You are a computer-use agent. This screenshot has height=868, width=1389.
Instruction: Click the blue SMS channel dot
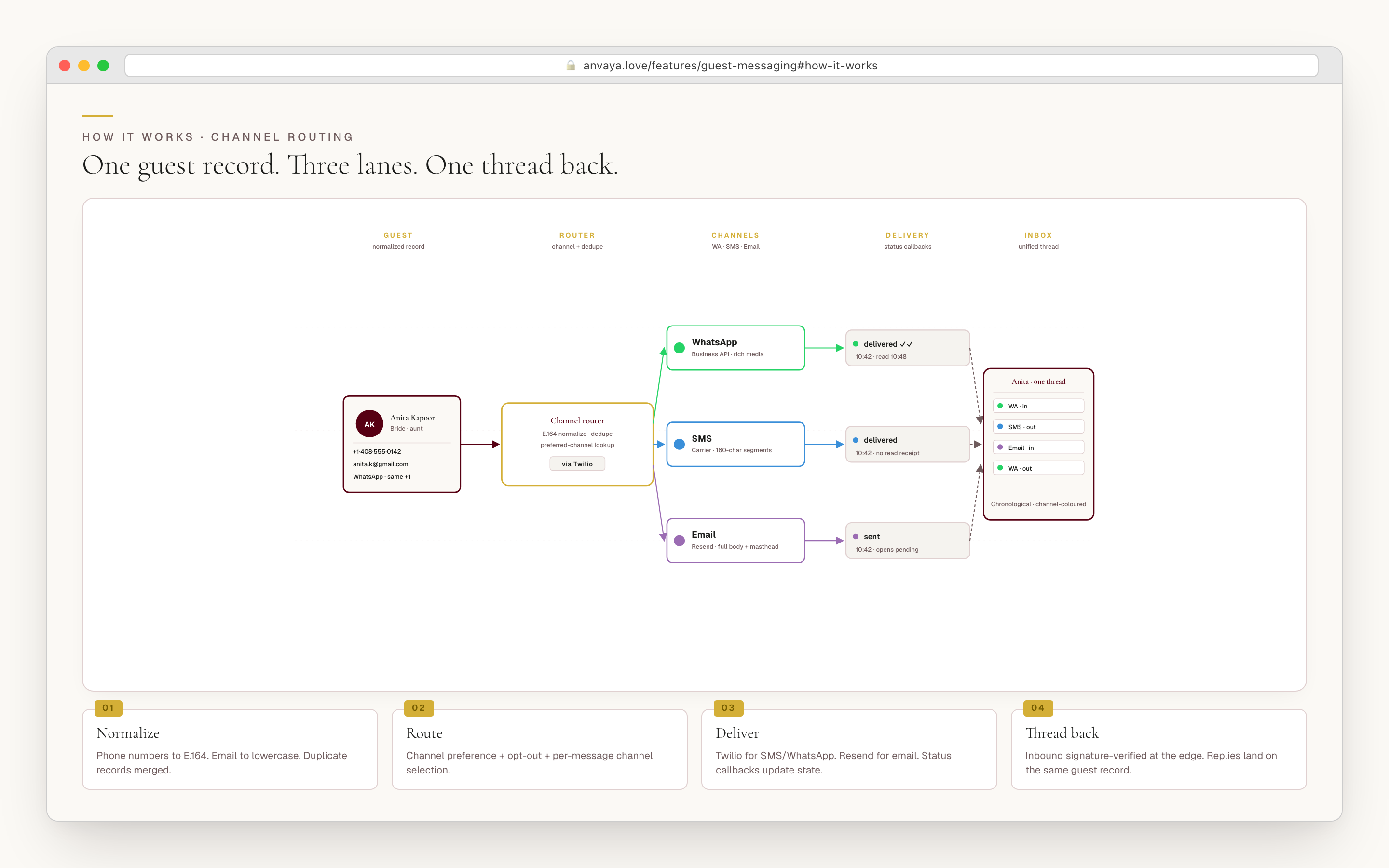click(x=679, y=444)
